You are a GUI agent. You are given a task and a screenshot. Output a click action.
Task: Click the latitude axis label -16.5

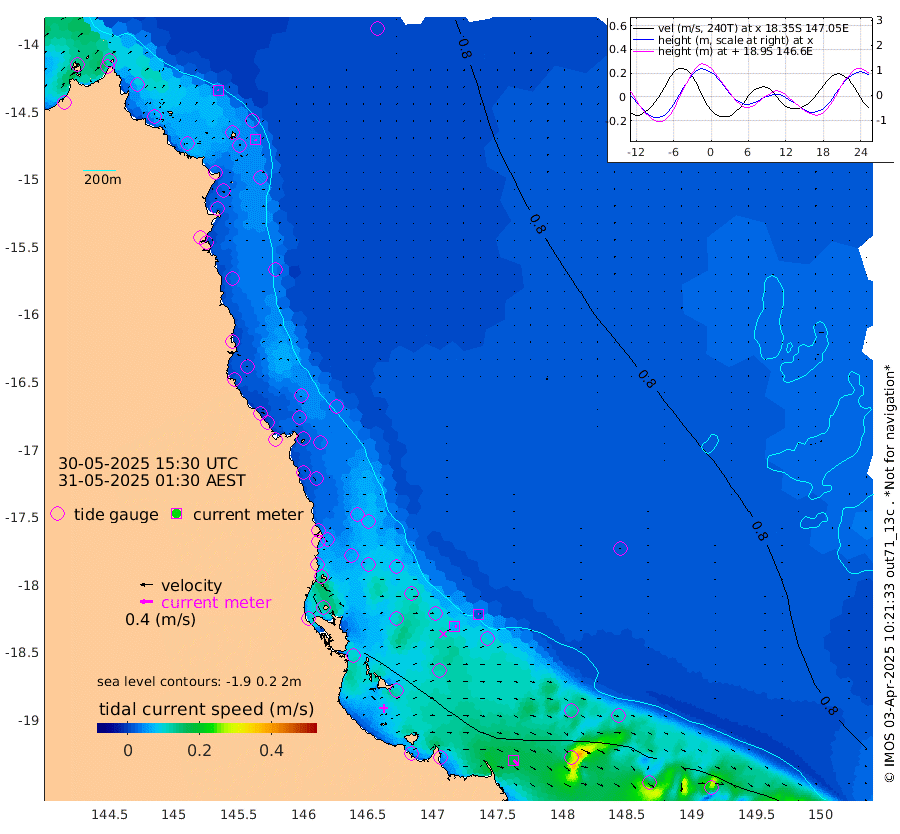(x=22, y=382)
